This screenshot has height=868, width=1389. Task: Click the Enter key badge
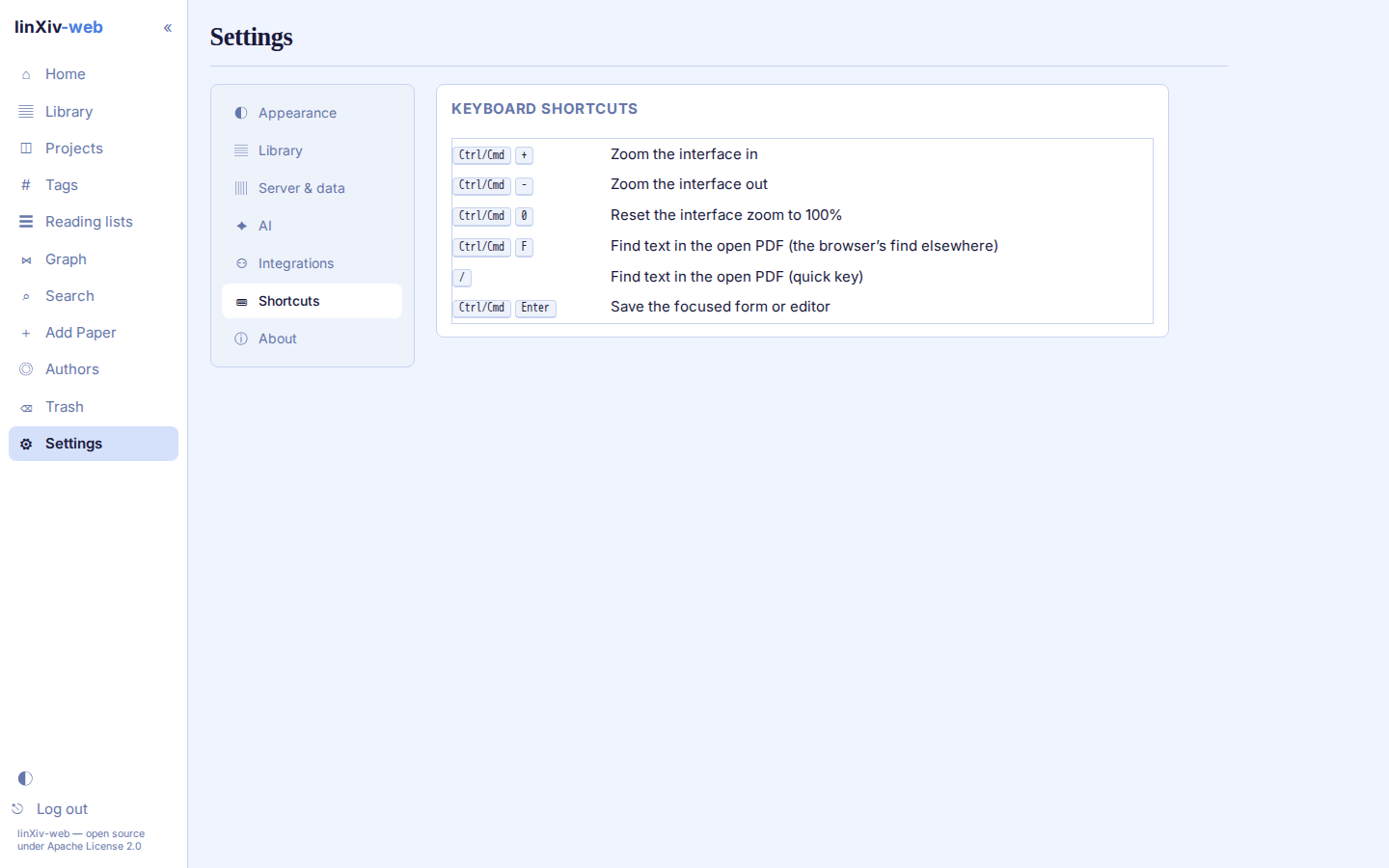coord(535,308)
